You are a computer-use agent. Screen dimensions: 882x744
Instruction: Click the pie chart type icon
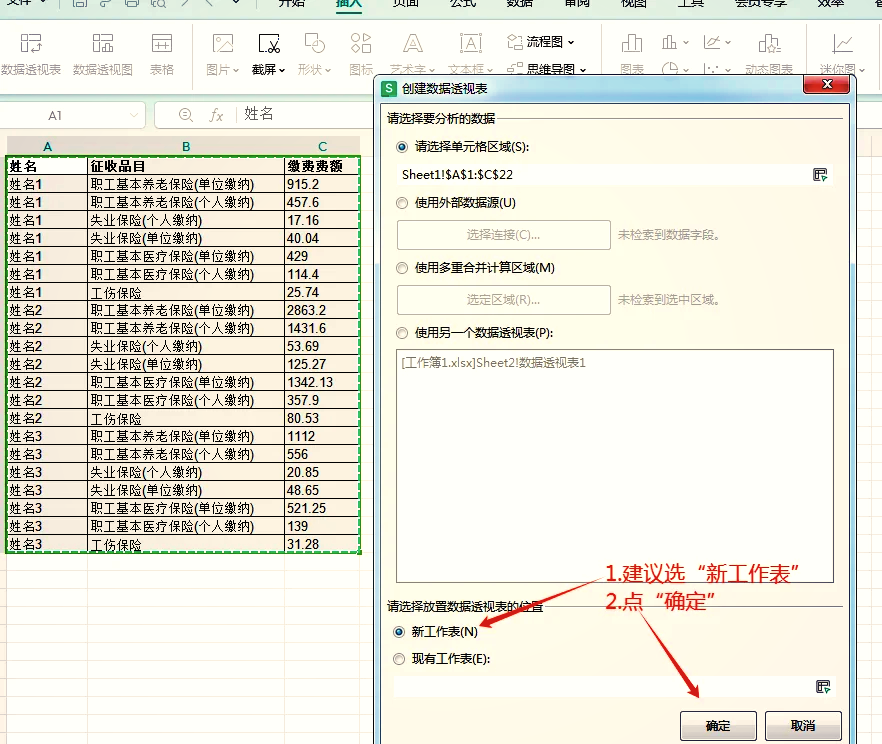click(x=669, y=69)
